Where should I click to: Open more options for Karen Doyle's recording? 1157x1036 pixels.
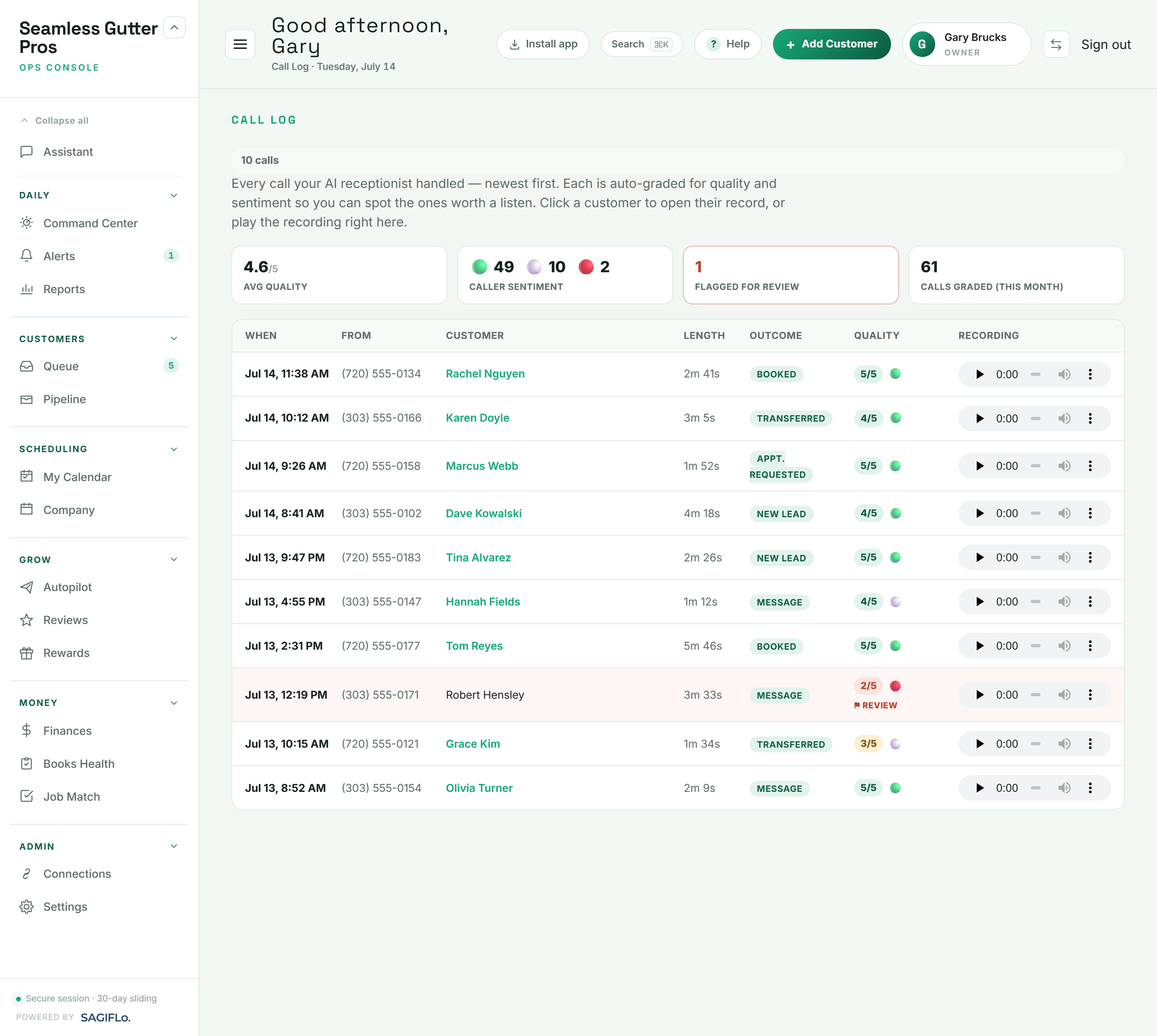(1090, 418)
